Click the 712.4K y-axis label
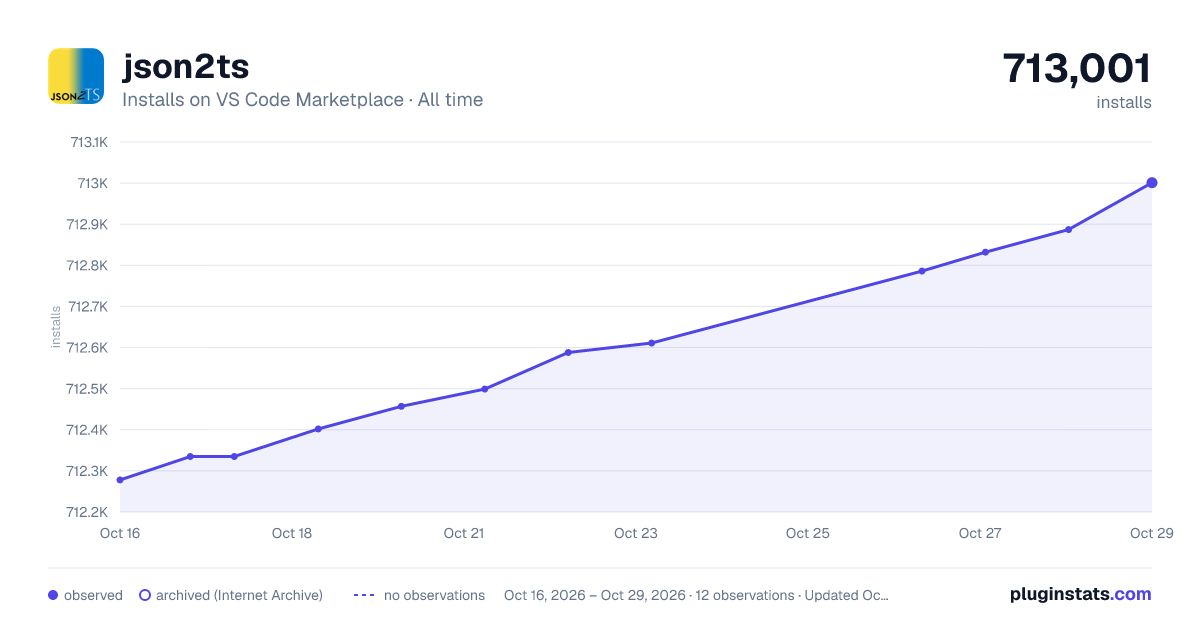Image resolution: width=1200 pixels, height=630 pixels. pos(87,430)
